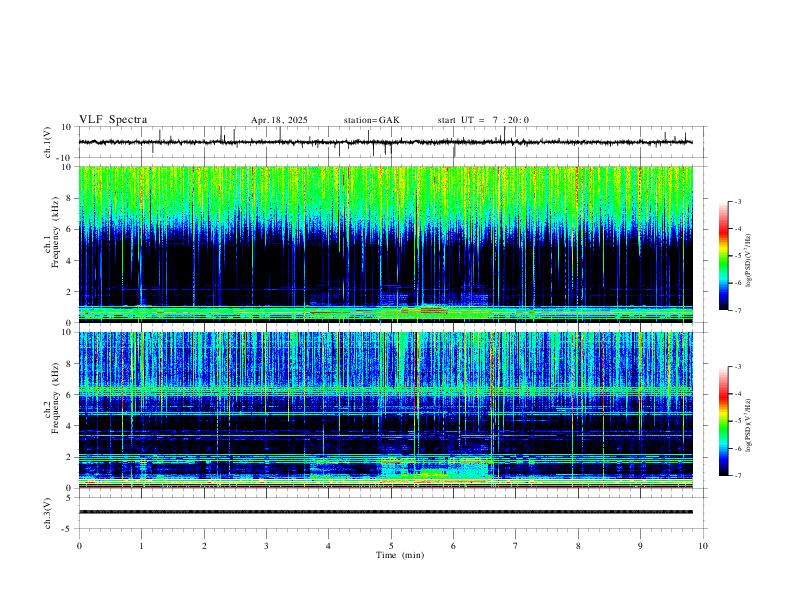Click the "ch.1(V)" axis label
Screen dimensions: 792x612
click(x=48, y=142)
